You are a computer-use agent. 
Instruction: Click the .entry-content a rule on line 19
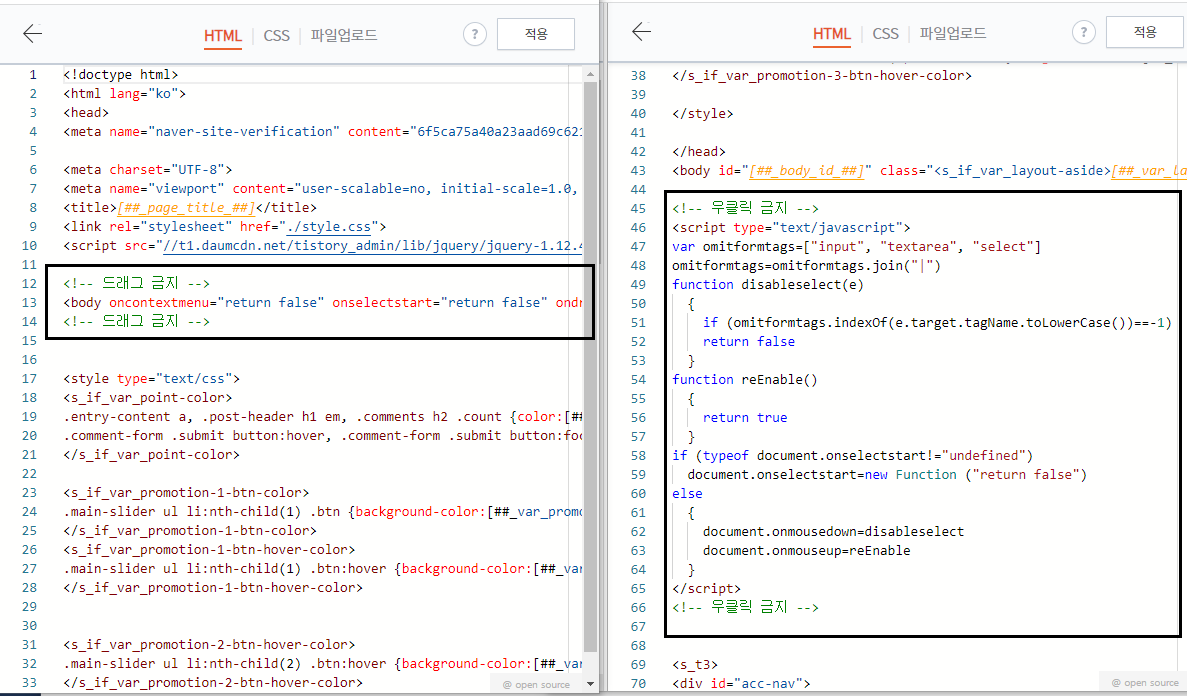(x=323, y=417)
